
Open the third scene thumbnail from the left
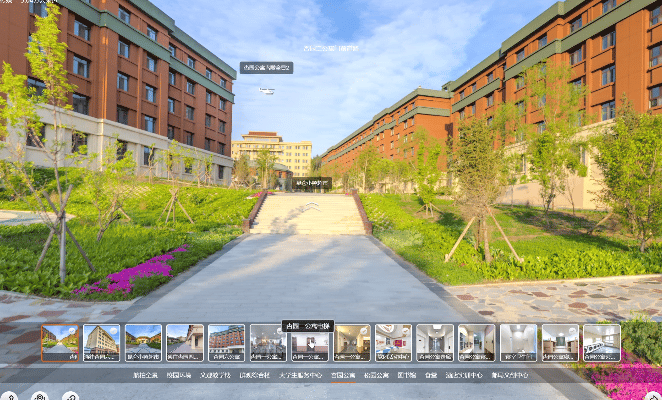coord(143,342)
